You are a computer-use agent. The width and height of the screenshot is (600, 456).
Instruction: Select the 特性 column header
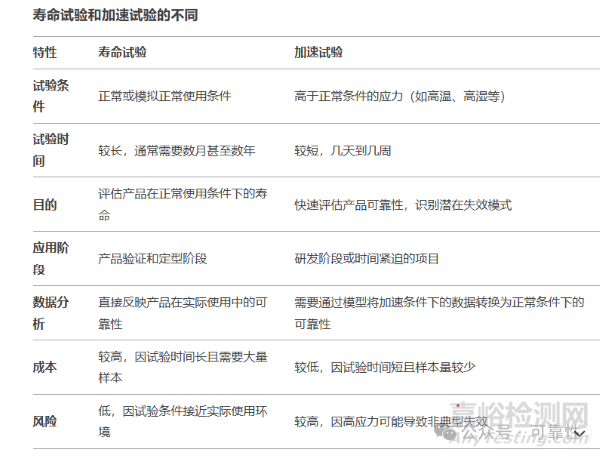(x=44, y=50)
